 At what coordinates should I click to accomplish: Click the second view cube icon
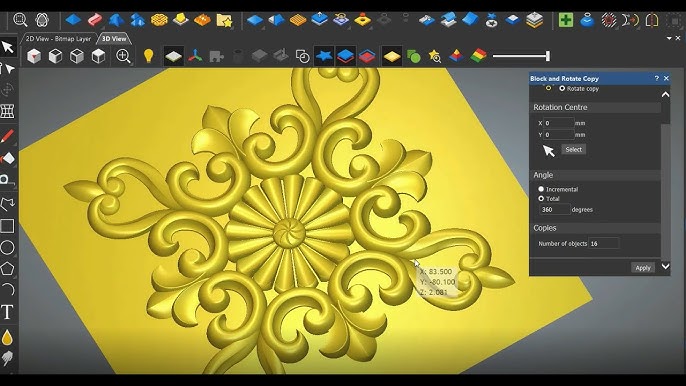(55, 56)
